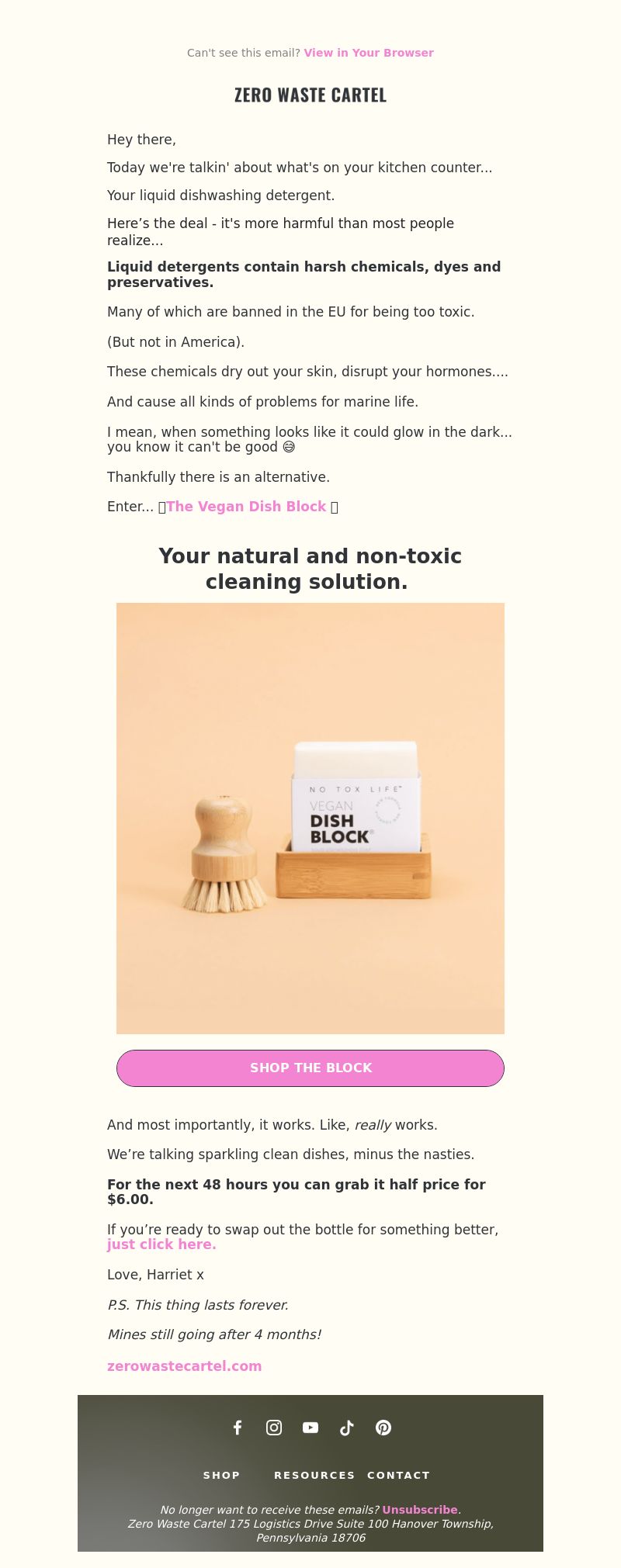Open the SHOP footer menu item

click(x=222, y=1475)
